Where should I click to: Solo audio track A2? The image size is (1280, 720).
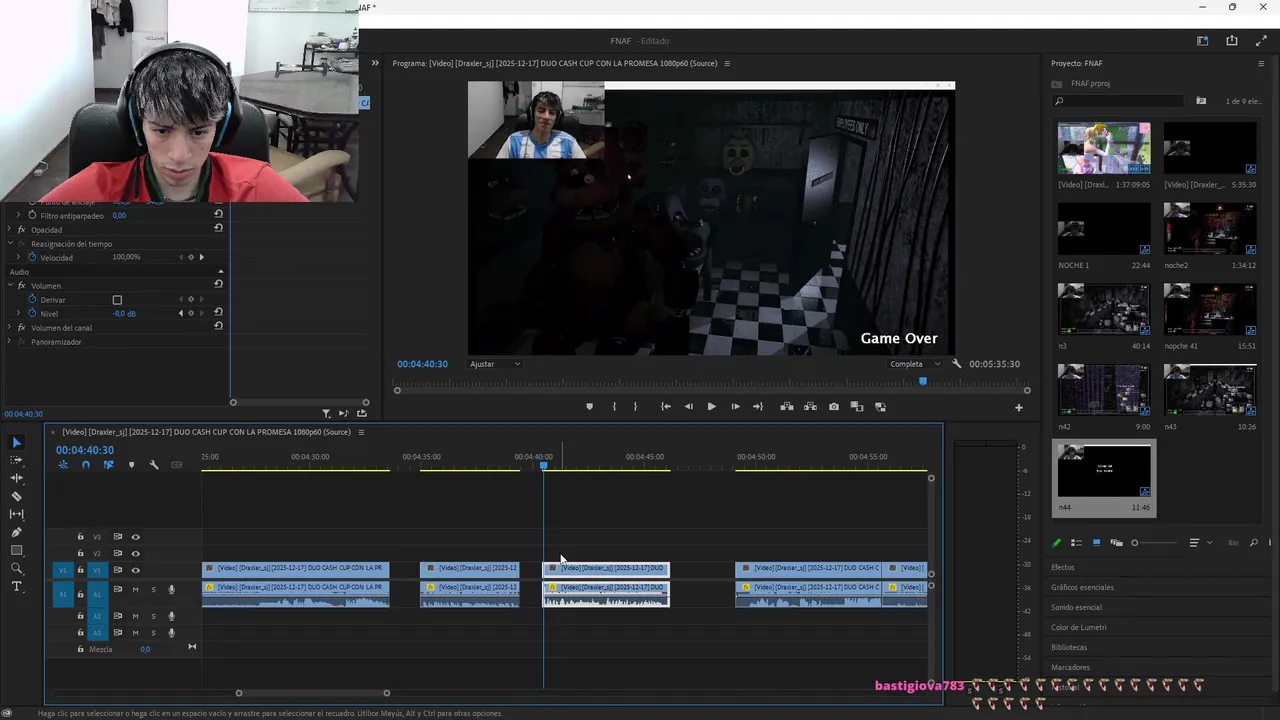[x=153, y=616]
